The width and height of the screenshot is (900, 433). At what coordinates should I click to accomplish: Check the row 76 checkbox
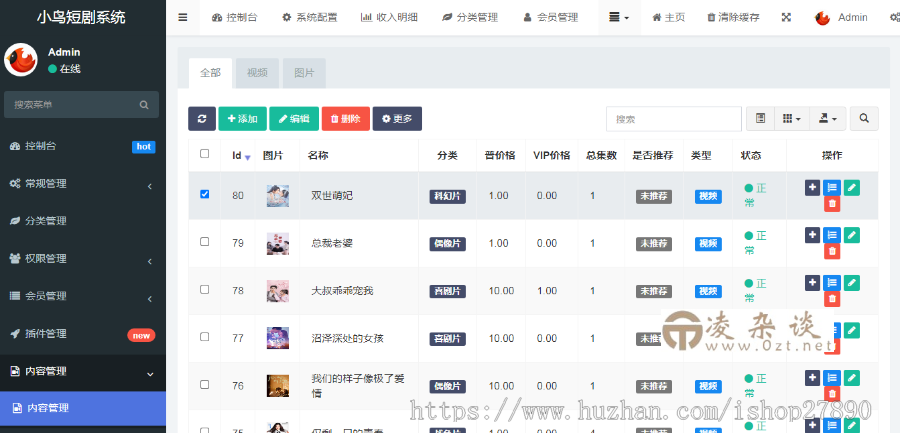(204, 385)
